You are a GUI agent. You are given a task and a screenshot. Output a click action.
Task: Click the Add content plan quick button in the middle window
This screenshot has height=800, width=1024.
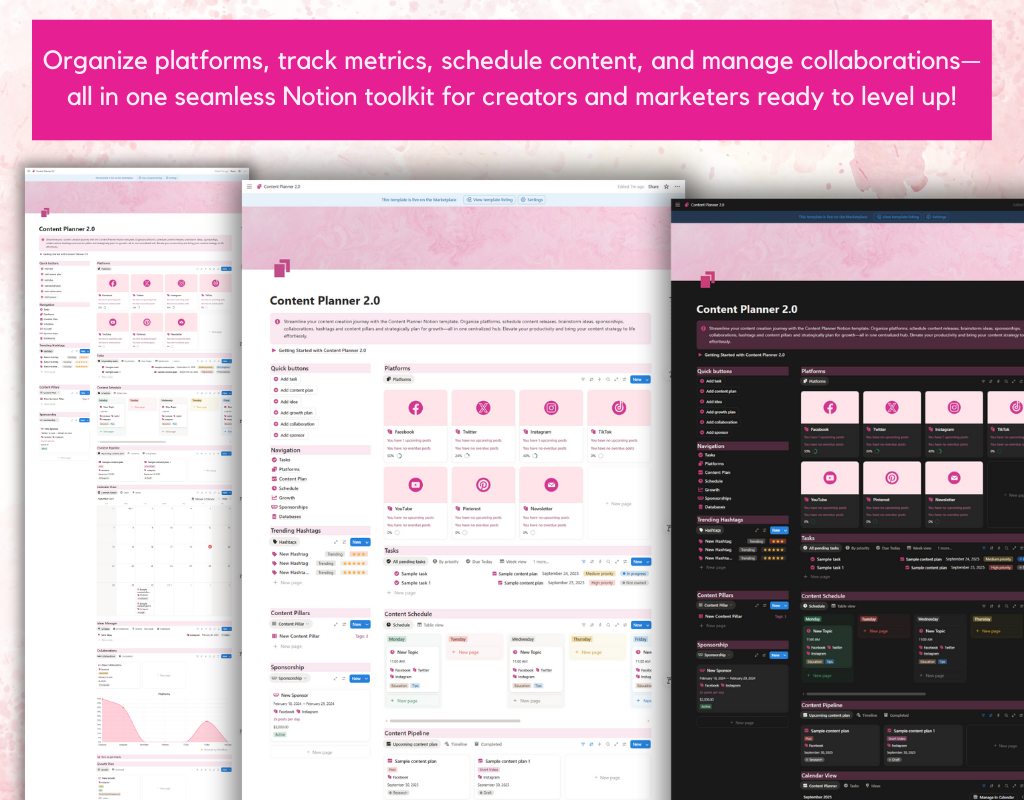pyautogui.click(x=293, y=391)
